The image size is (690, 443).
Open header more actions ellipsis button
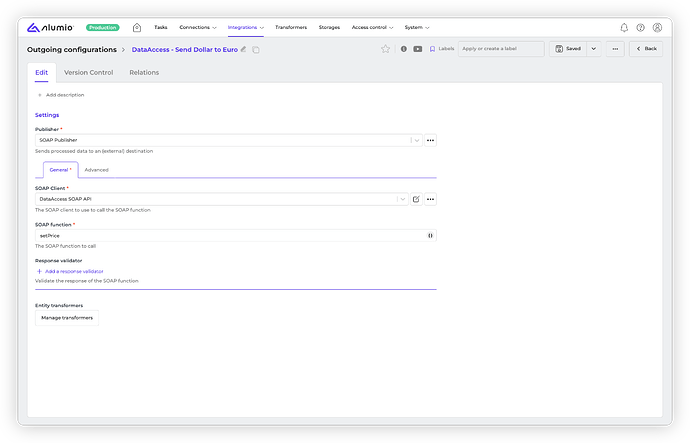[615, 49]
